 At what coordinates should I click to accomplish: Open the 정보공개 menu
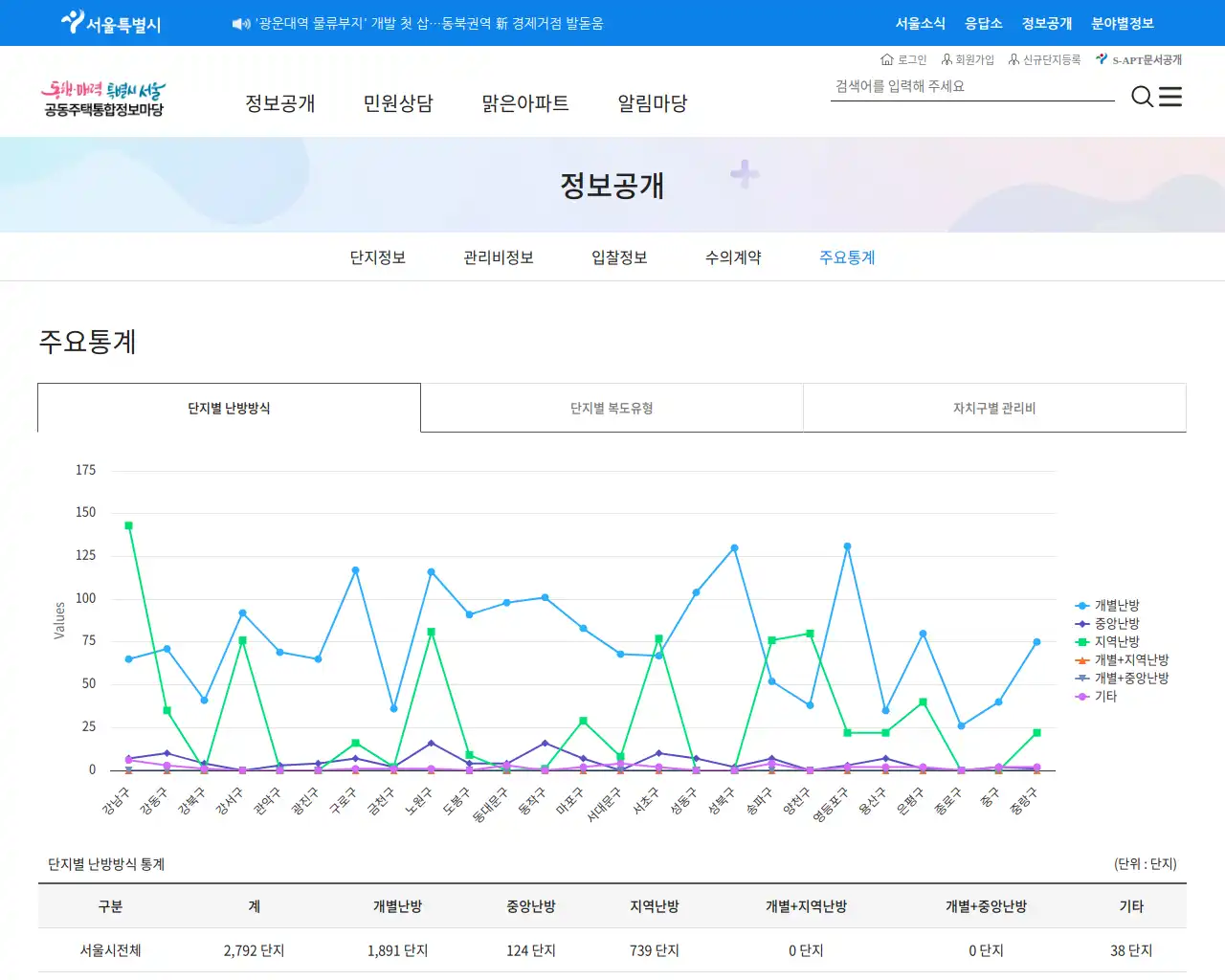[279, 103]
